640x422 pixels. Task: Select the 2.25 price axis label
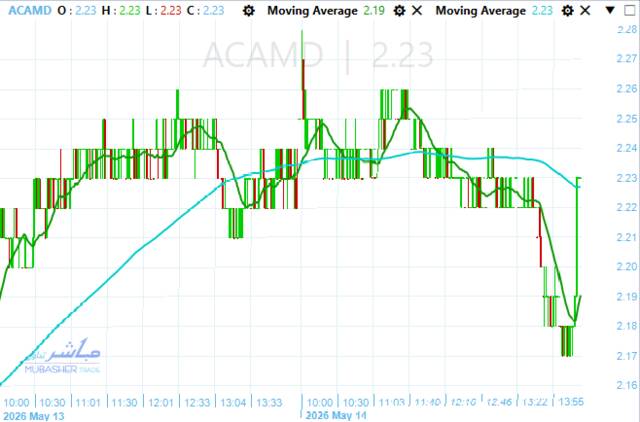(x=627, y=119)
